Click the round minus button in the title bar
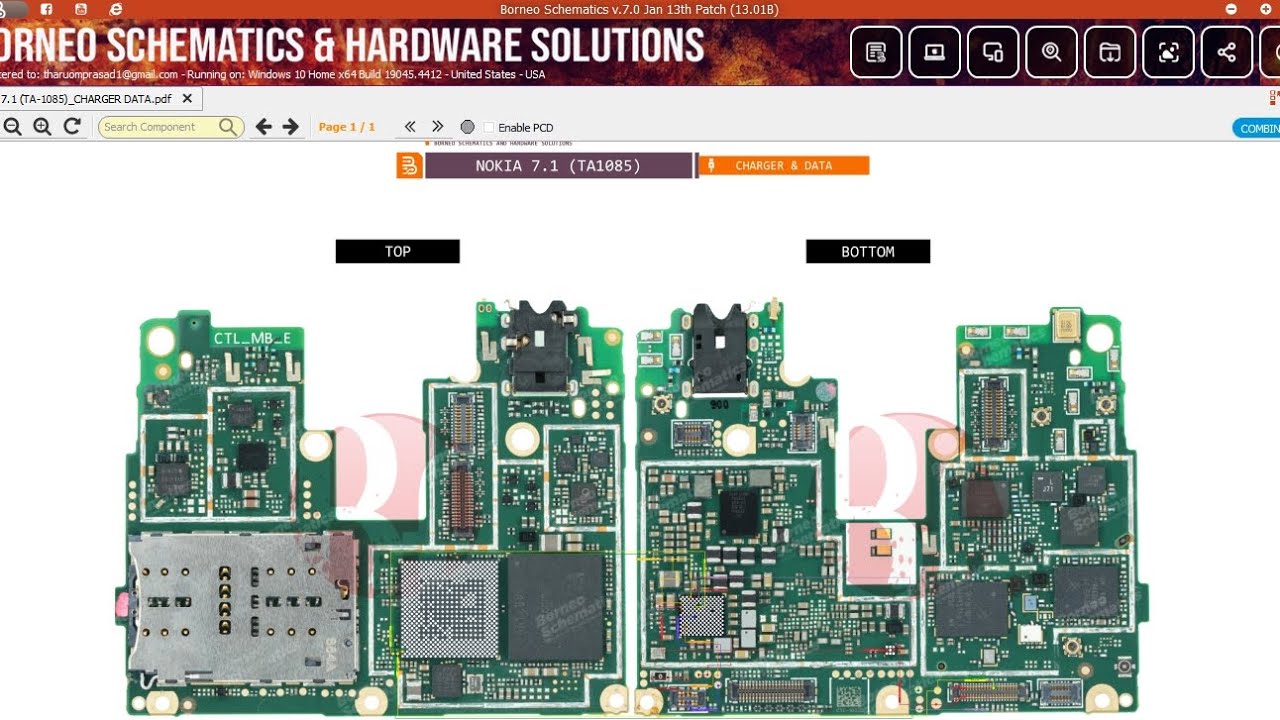The height and width of the screenshot is (720, 1280). [x=1231, y=9]
